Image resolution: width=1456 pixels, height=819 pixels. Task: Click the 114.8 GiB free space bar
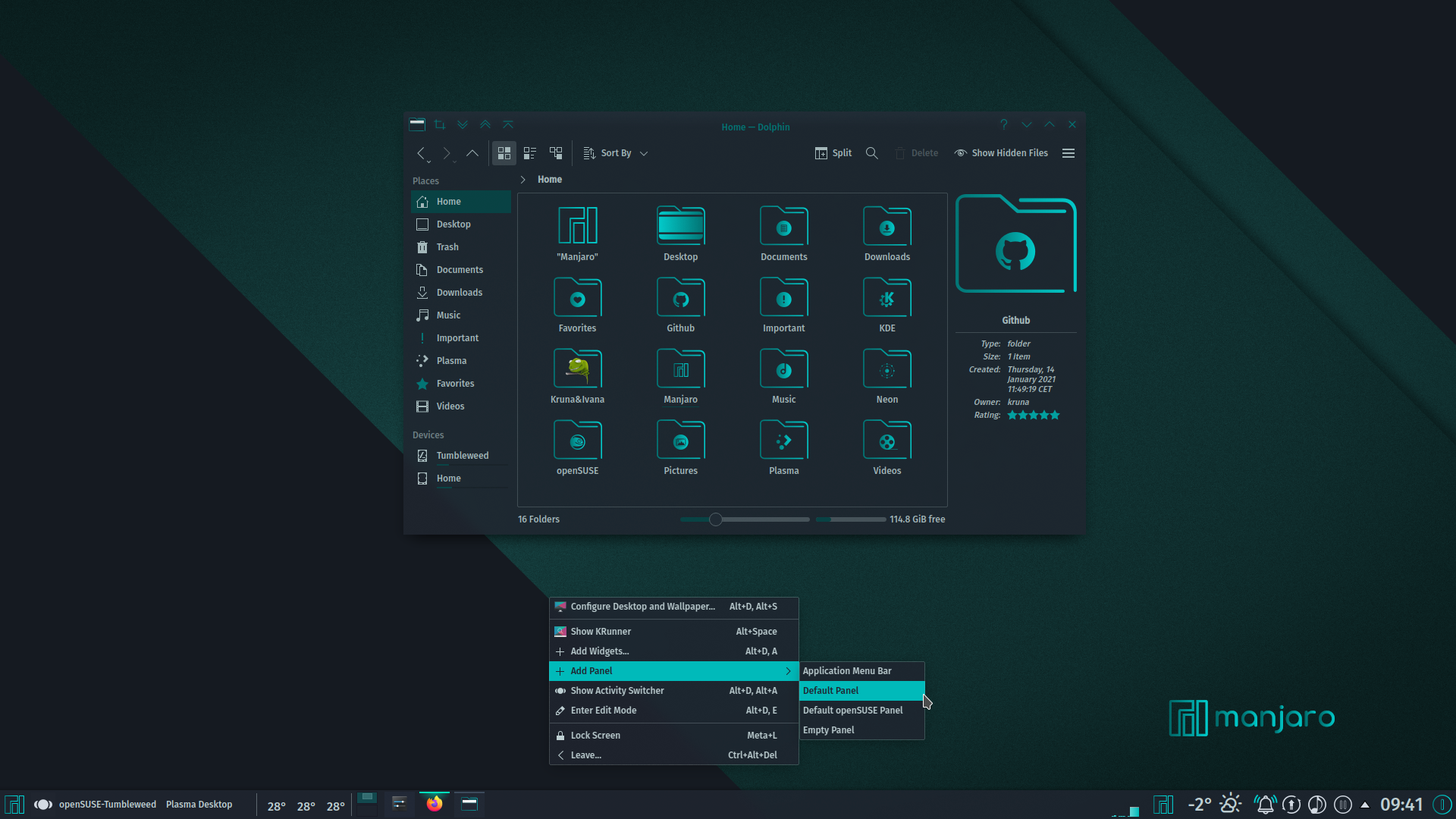[851, 519]
